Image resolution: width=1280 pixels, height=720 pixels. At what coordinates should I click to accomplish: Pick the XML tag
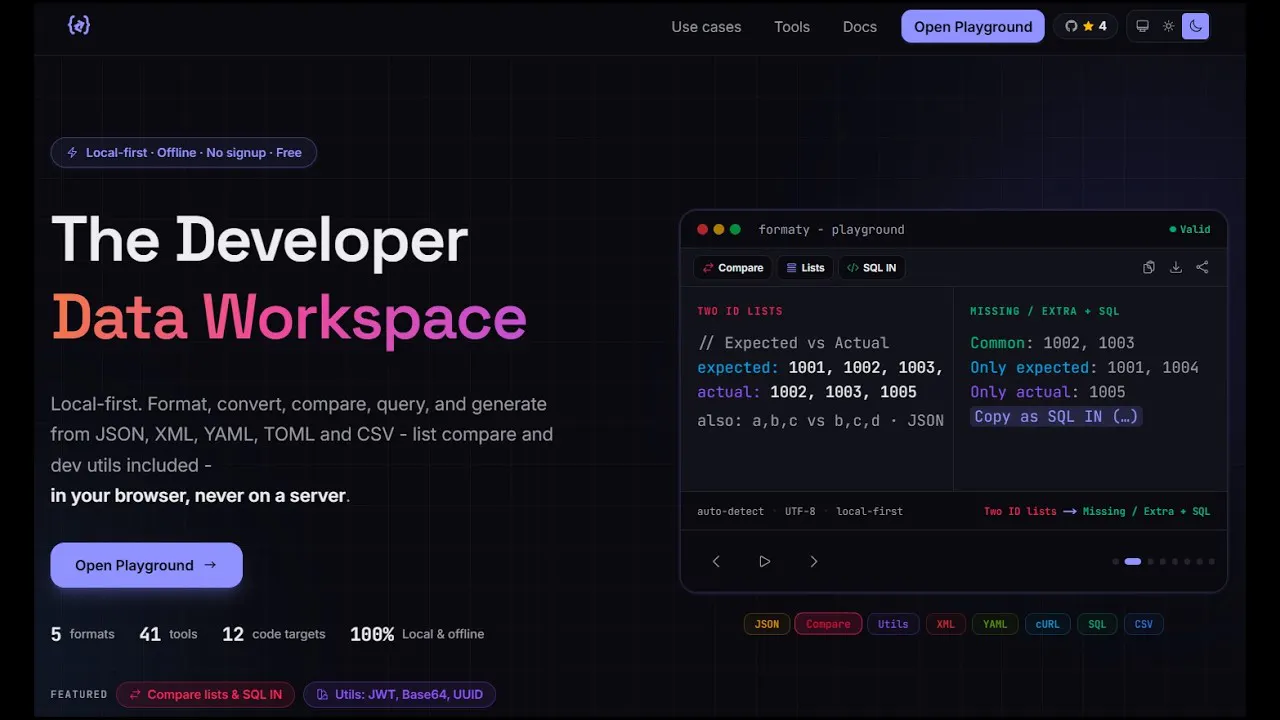[x=946, y=624]
